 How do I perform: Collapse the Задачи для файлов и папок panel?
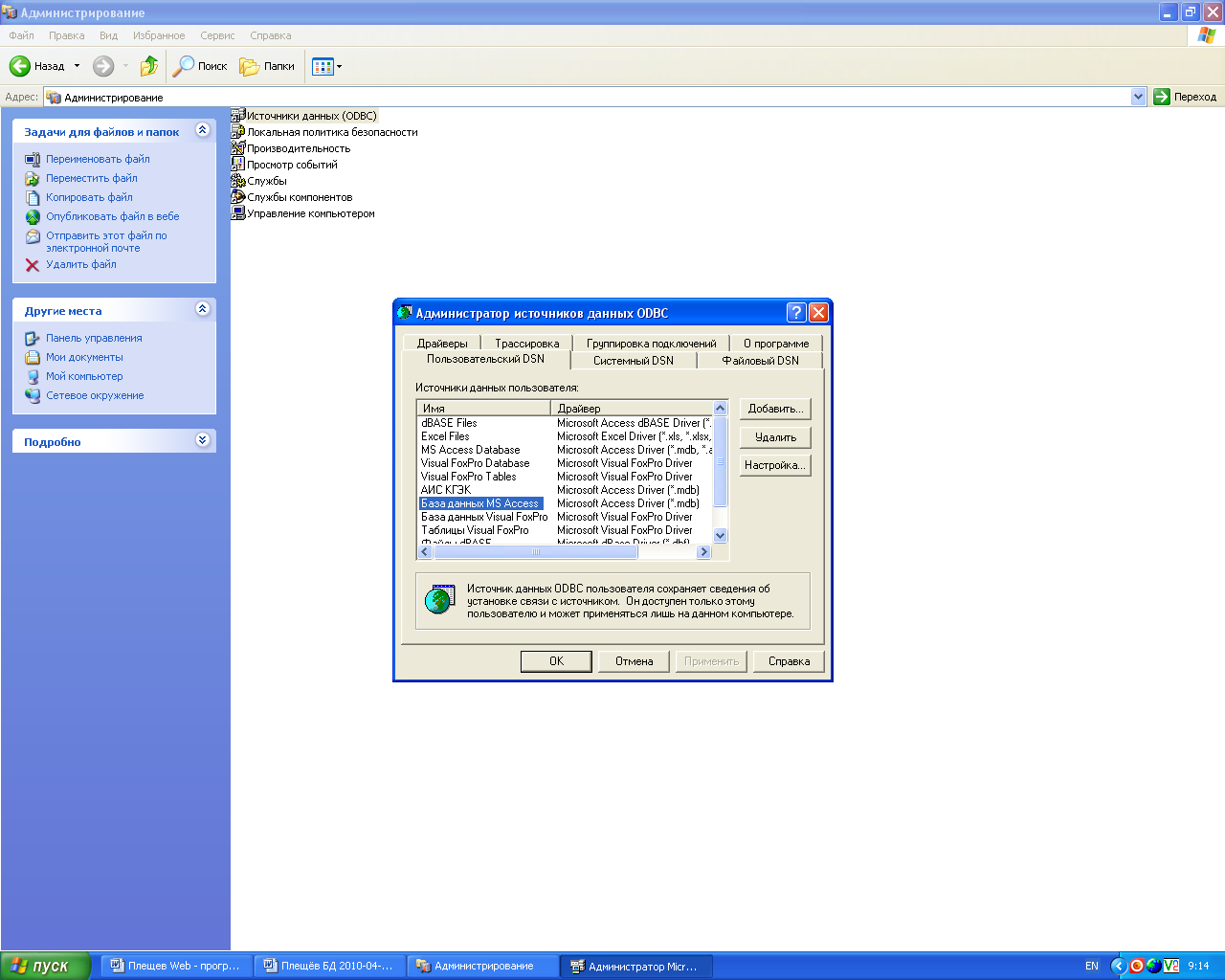tap(202, 130)
